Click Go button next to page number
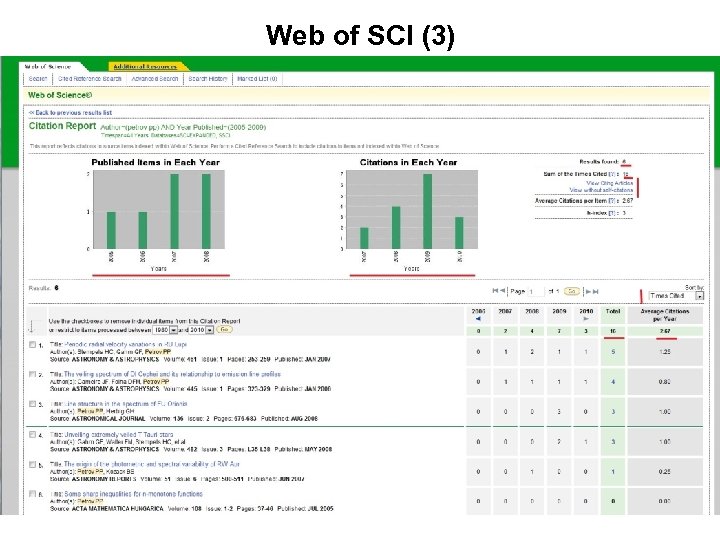Image resolution: width=720 pixels, height=540 pixels. click(572, 291)
